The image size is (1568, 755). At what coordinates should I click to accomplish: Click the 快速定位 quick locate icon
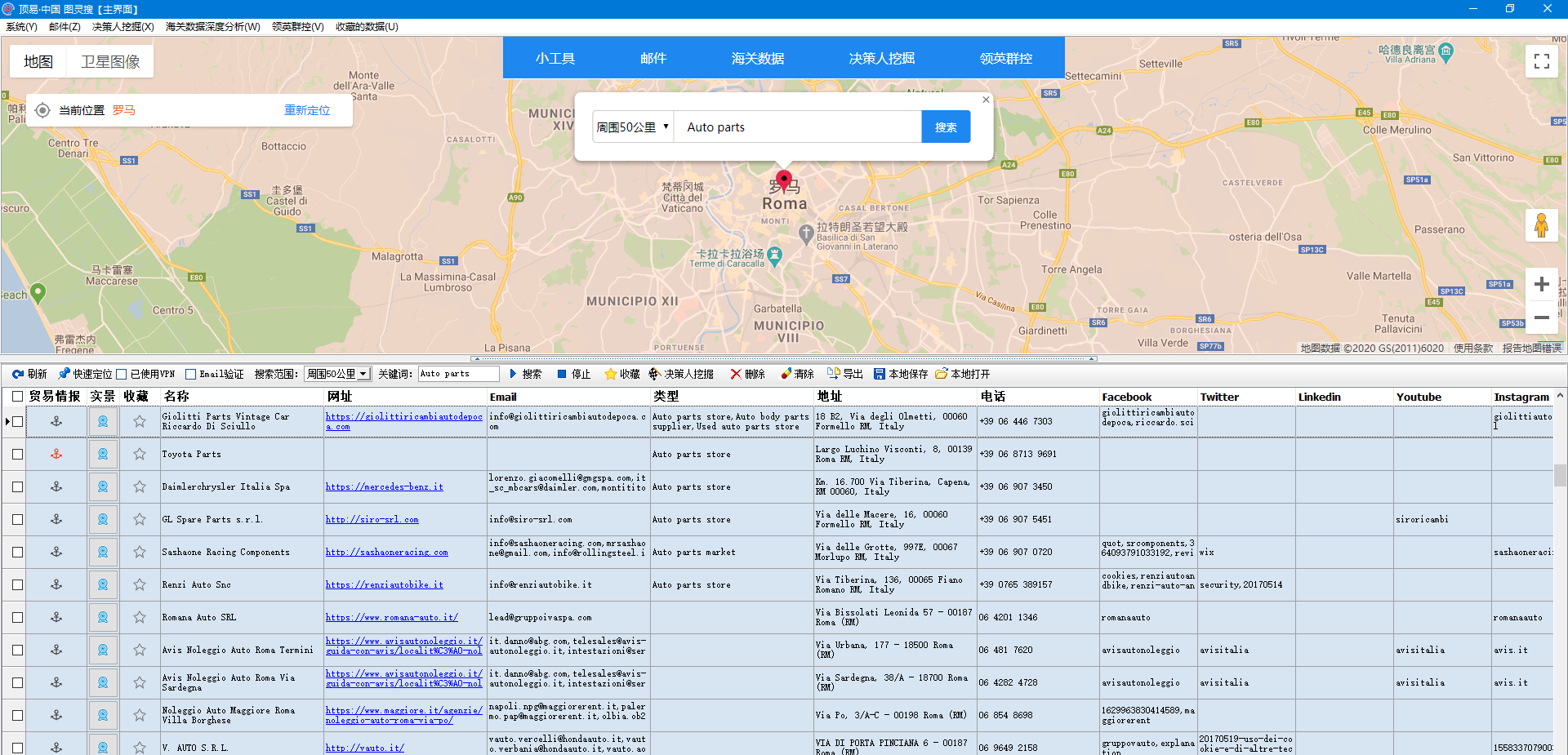[x=65, y=374]
